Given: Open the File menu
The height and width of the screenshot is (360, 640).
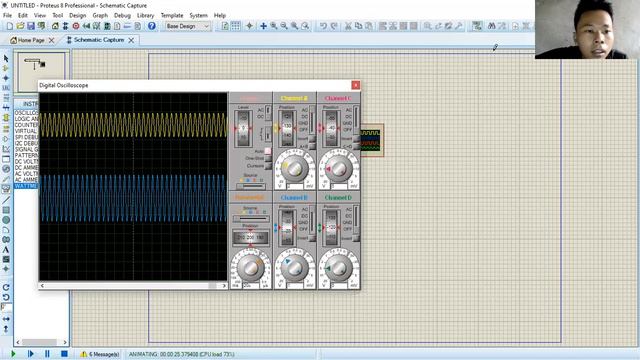Looking at the screenshot, I should [x=7, y=16].
